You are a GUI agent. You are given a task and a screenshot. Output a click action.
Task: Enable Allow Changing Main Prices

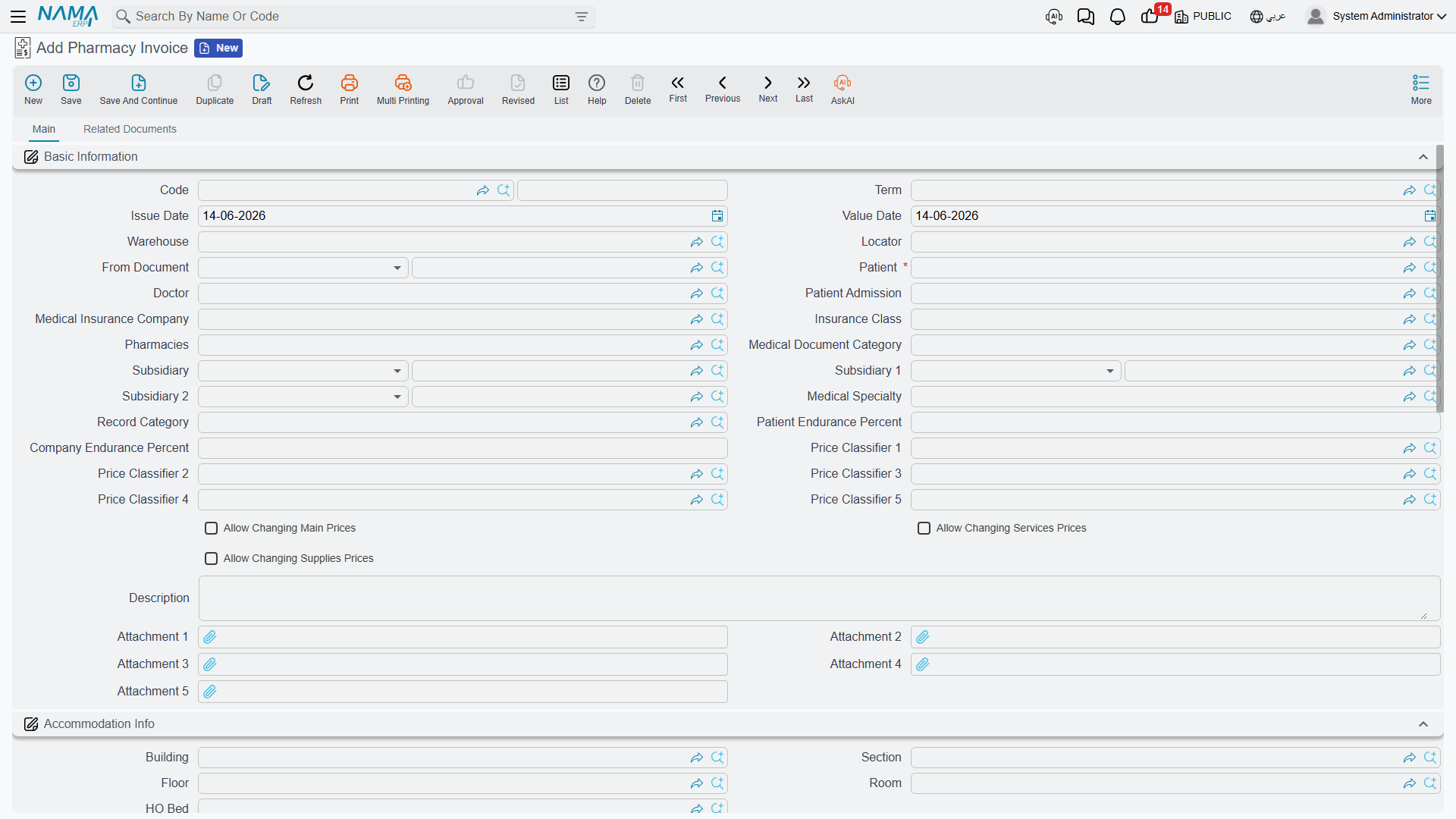click(x=212, y=529)
